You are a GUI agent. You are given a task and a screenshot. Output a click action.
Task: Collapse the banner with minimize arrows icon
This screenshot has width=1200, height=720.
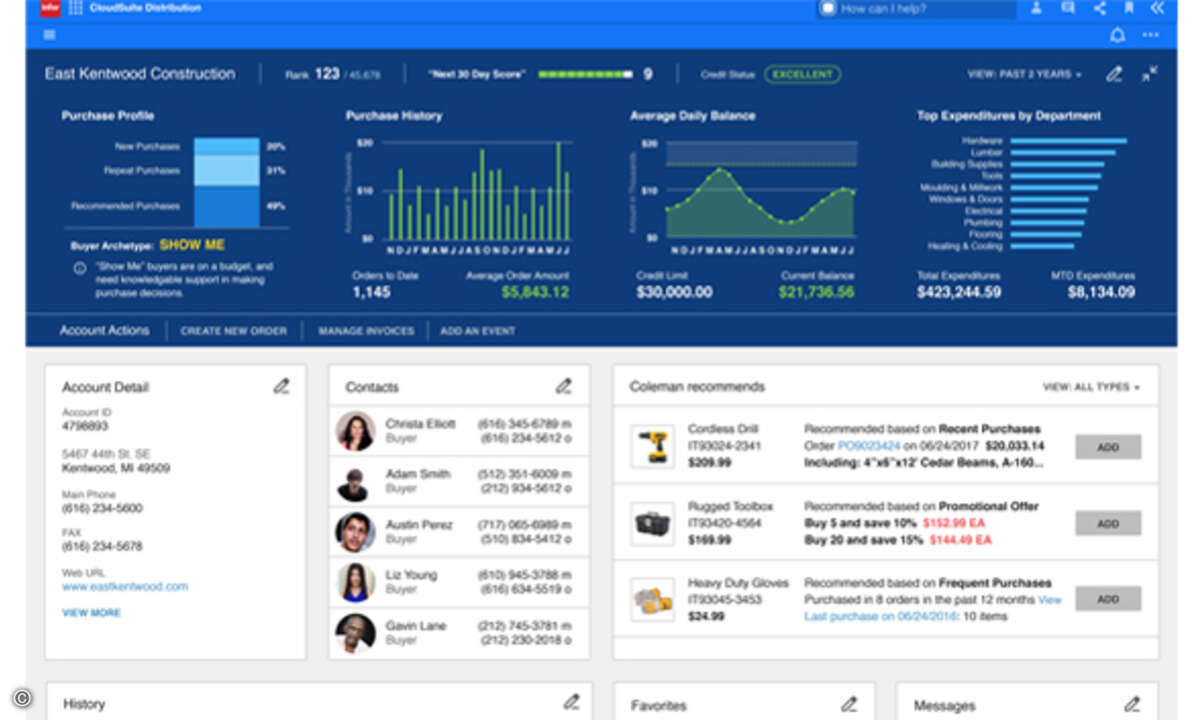(1150, 74)
